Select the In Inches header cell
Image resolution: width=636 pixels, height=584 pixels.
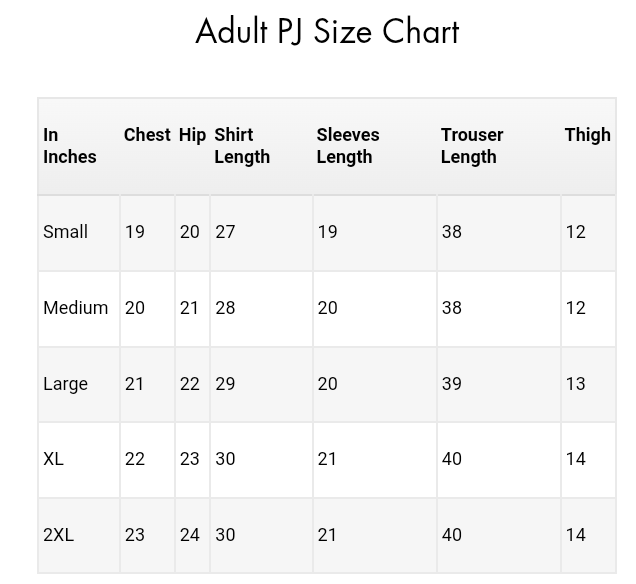tap(70, 146)
